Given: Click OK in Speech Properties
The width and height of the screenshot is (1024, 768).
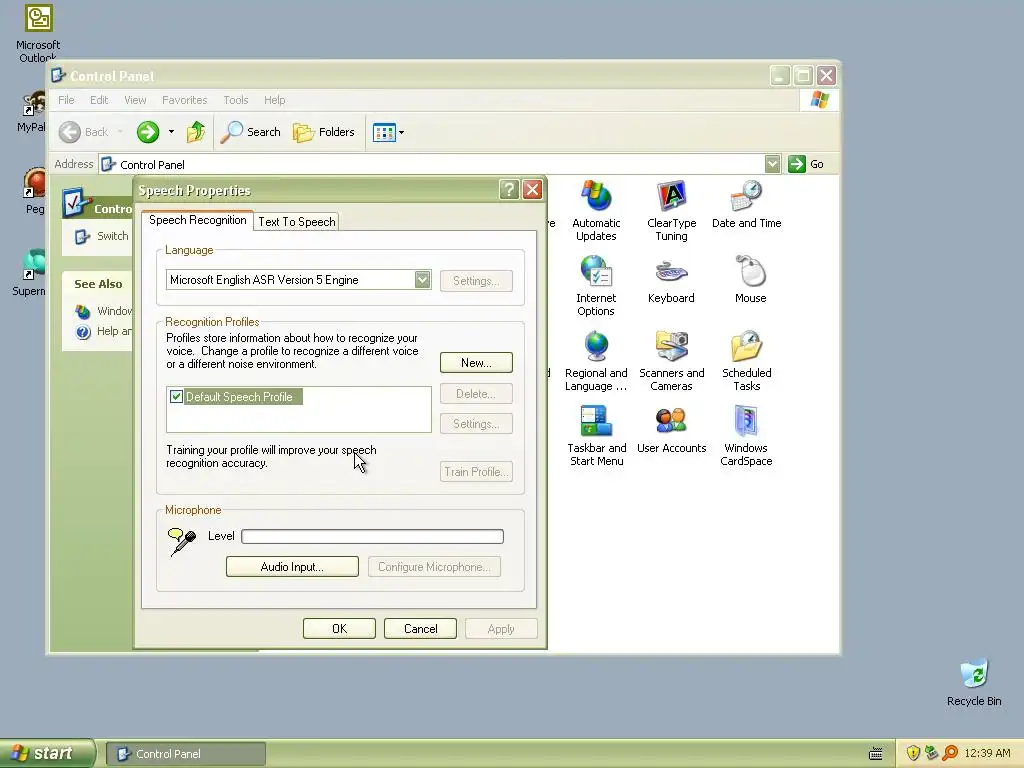Looking at the screenshot, I should (x=339, y=628).
